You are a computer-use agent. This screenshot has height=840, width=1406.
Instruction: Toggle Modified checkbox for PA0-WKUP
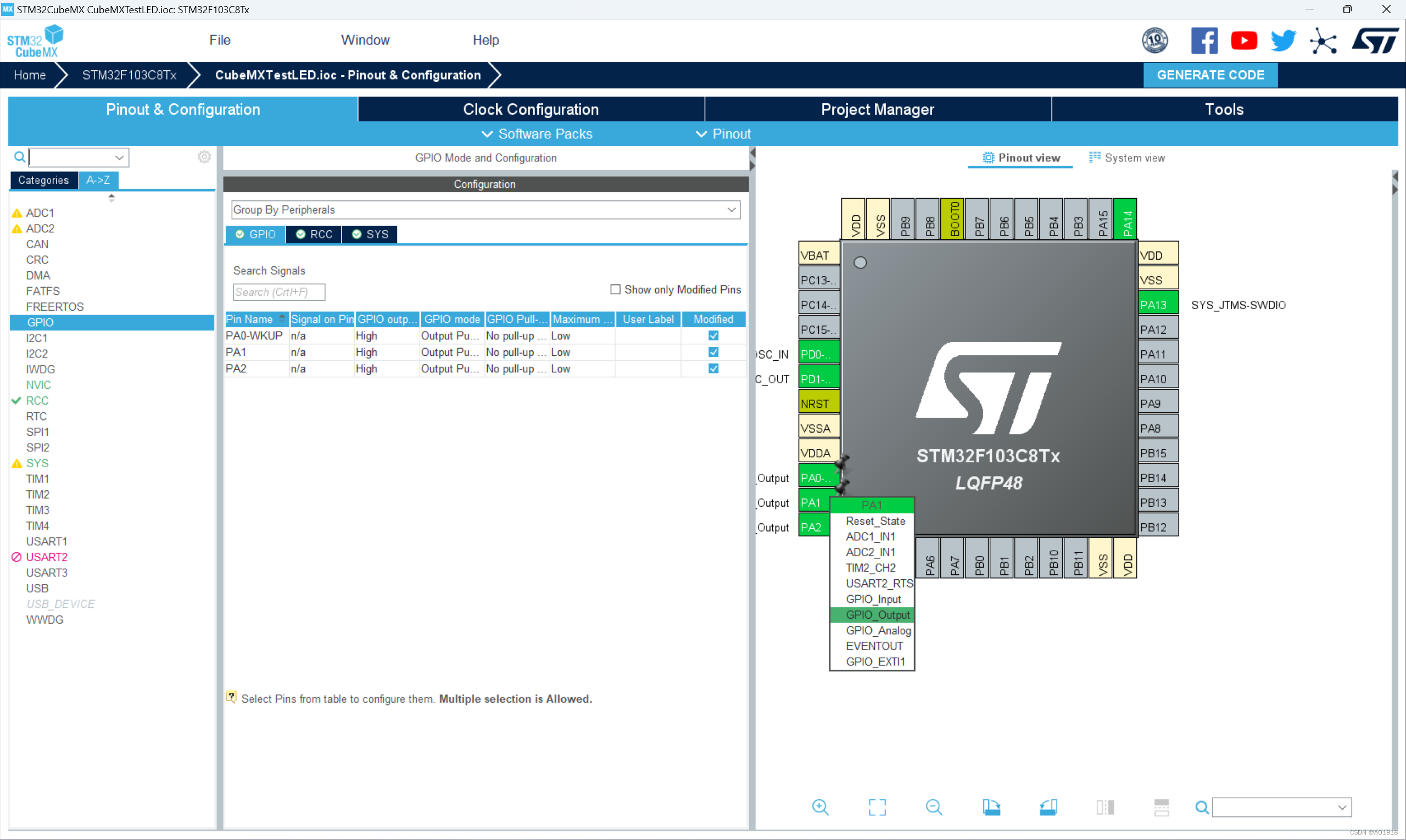click(x=713, y=335)
